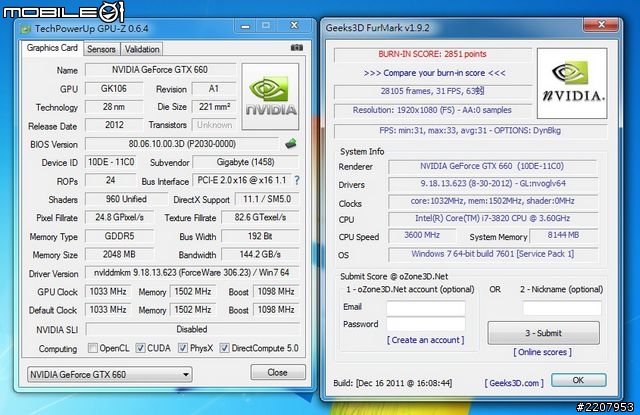Click the Resolution 1920x1080 (FS) line
The width and height of the screenshot is (640, 415).
[433, 110]
